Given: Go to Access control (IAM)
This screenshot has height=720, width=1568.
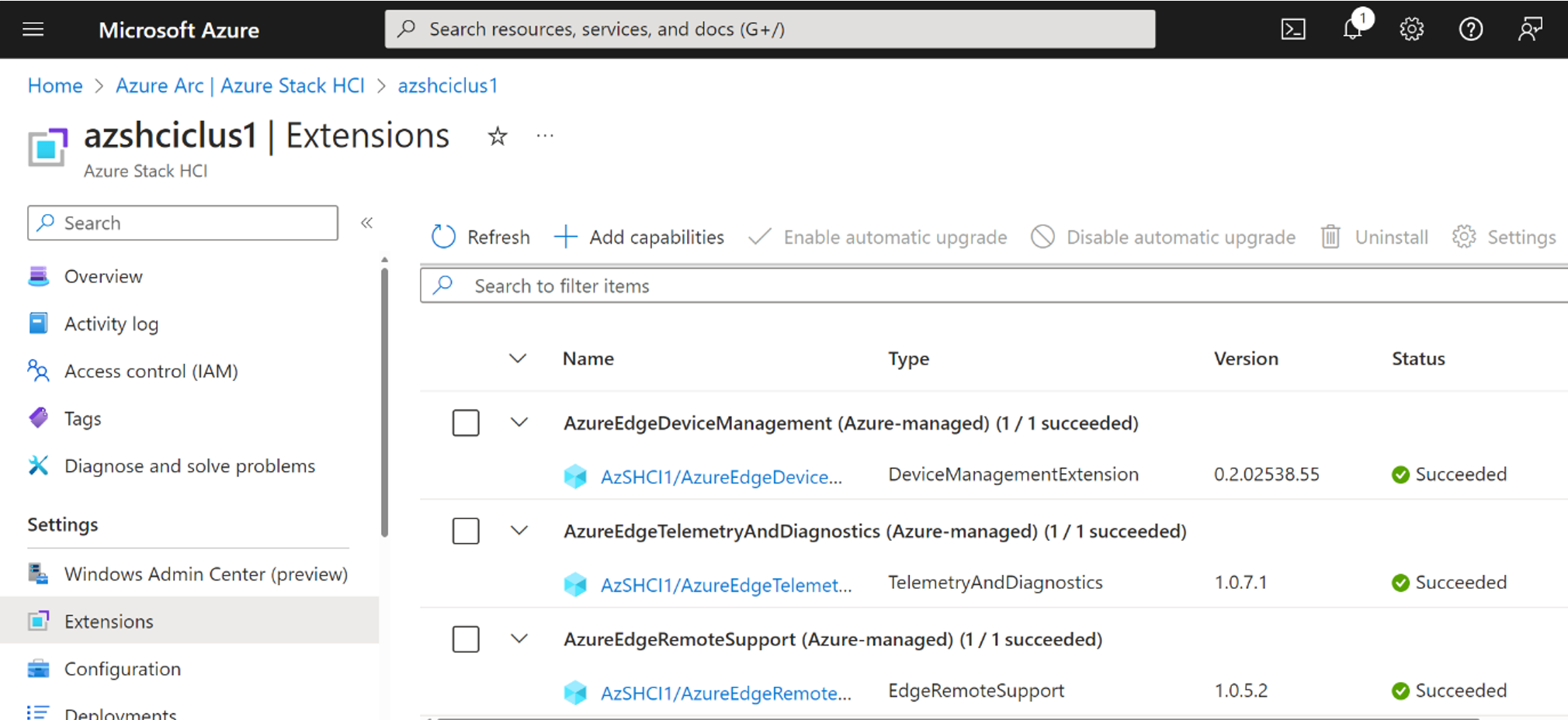Looking at the screenshot, I should click(x=151, y=371).
